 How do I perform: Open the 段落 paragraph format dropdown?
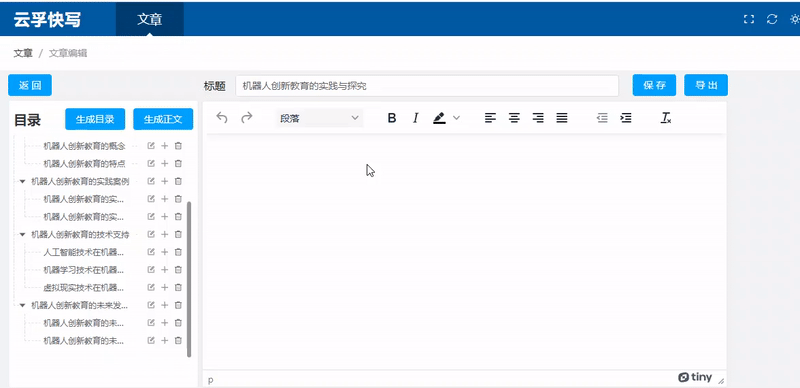[319, 118]
